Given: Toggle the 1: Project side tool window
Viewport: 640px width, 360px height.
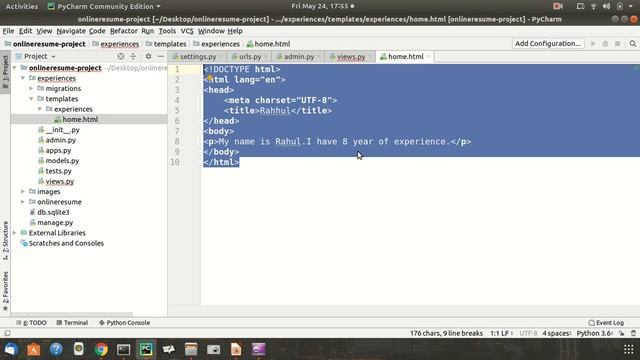Looking at the screenshot, I should pos(5,72).
